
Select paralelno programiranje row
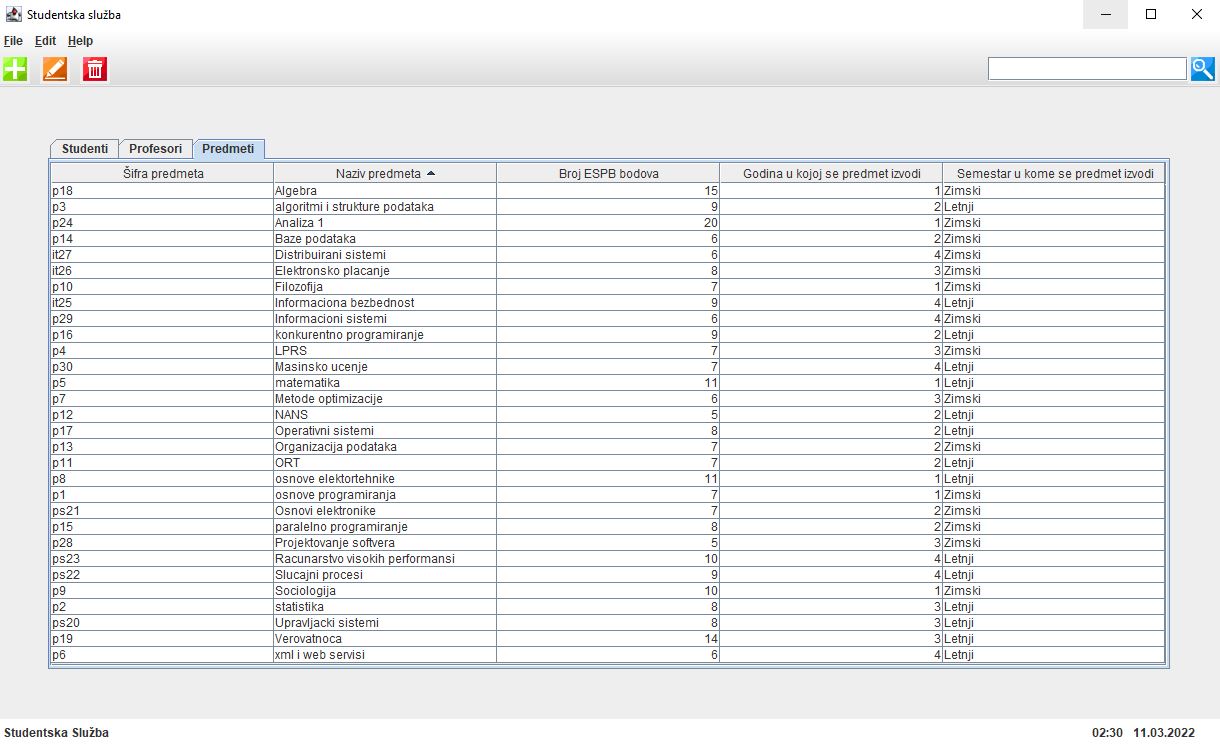608,527
